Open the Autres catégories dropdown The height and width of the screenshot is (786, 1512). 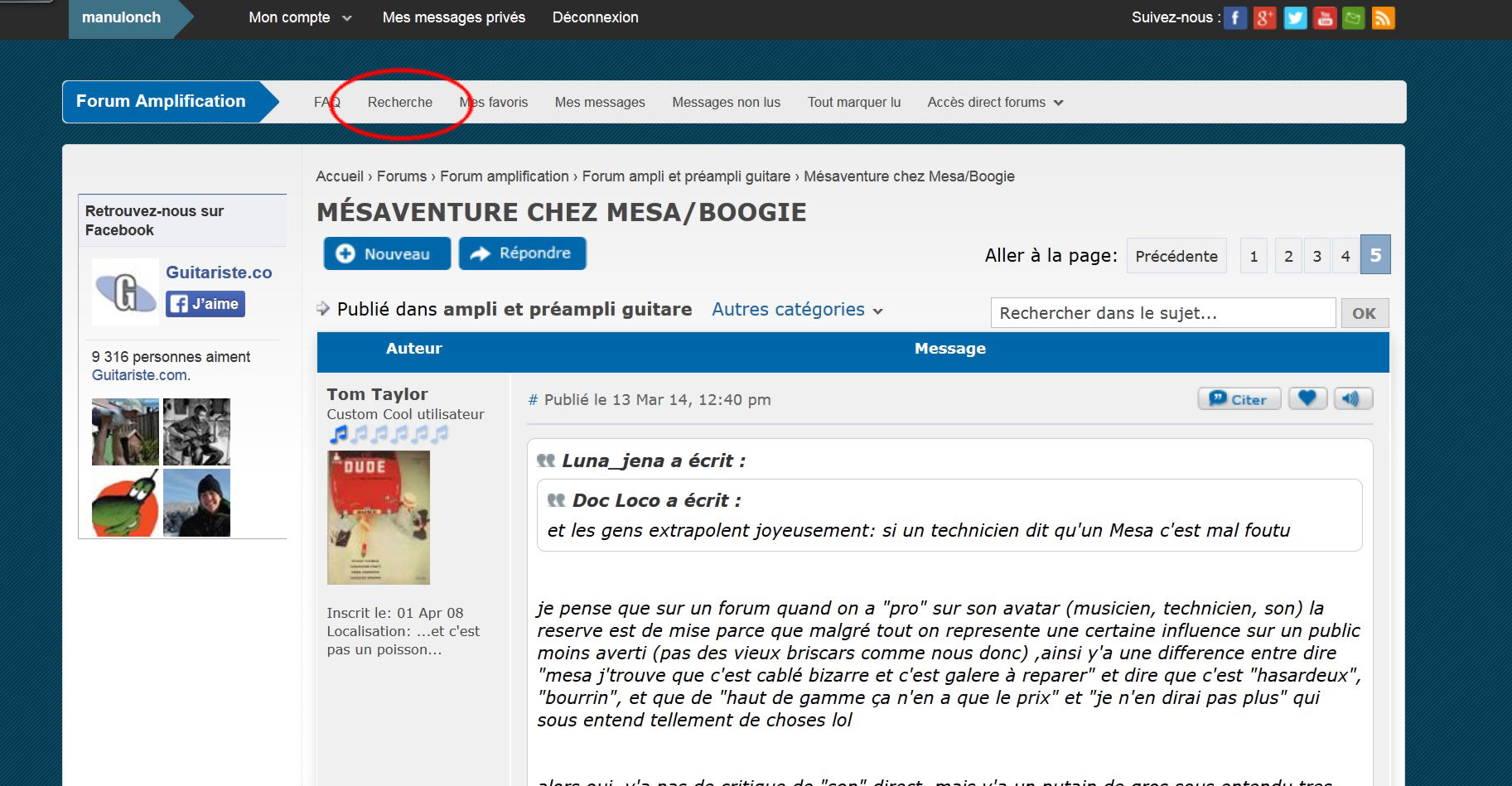[797, 310]
